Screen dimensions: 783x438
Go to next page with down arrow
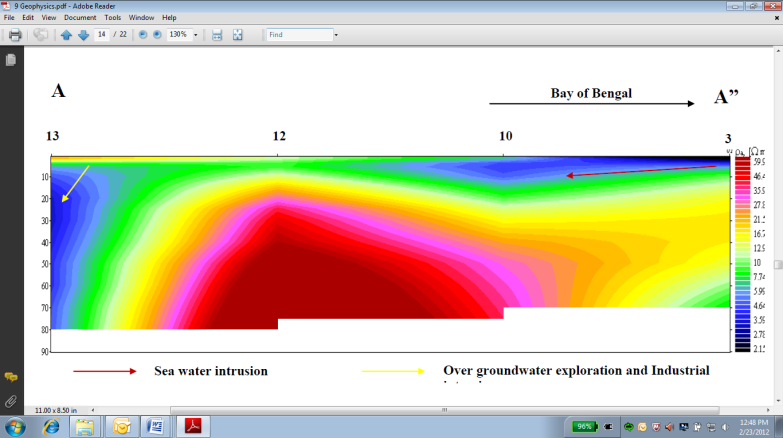83,35
